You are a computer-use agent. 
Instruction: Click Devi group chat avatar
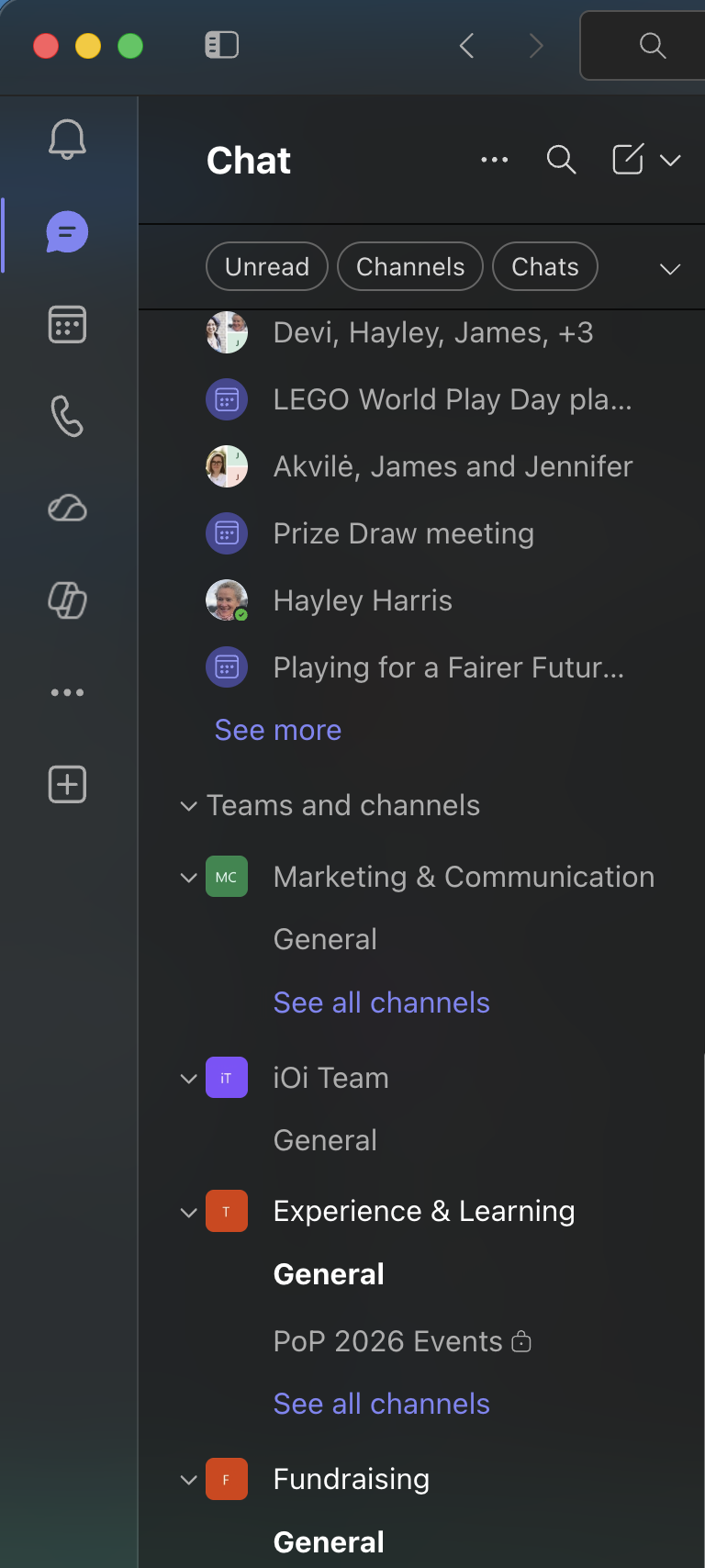point(227,332)
